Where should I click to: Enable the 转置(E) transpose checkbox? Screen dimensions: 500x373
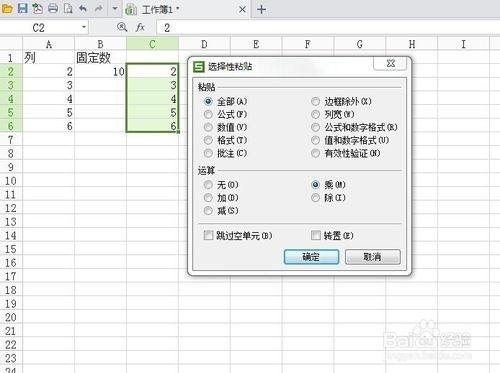[332, 235]
